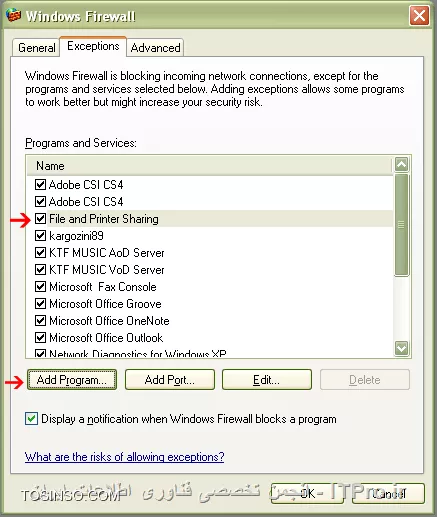This screenshot has width=437, height=517.
Task: Confirm with the OK button
Action: pos(307,493)
